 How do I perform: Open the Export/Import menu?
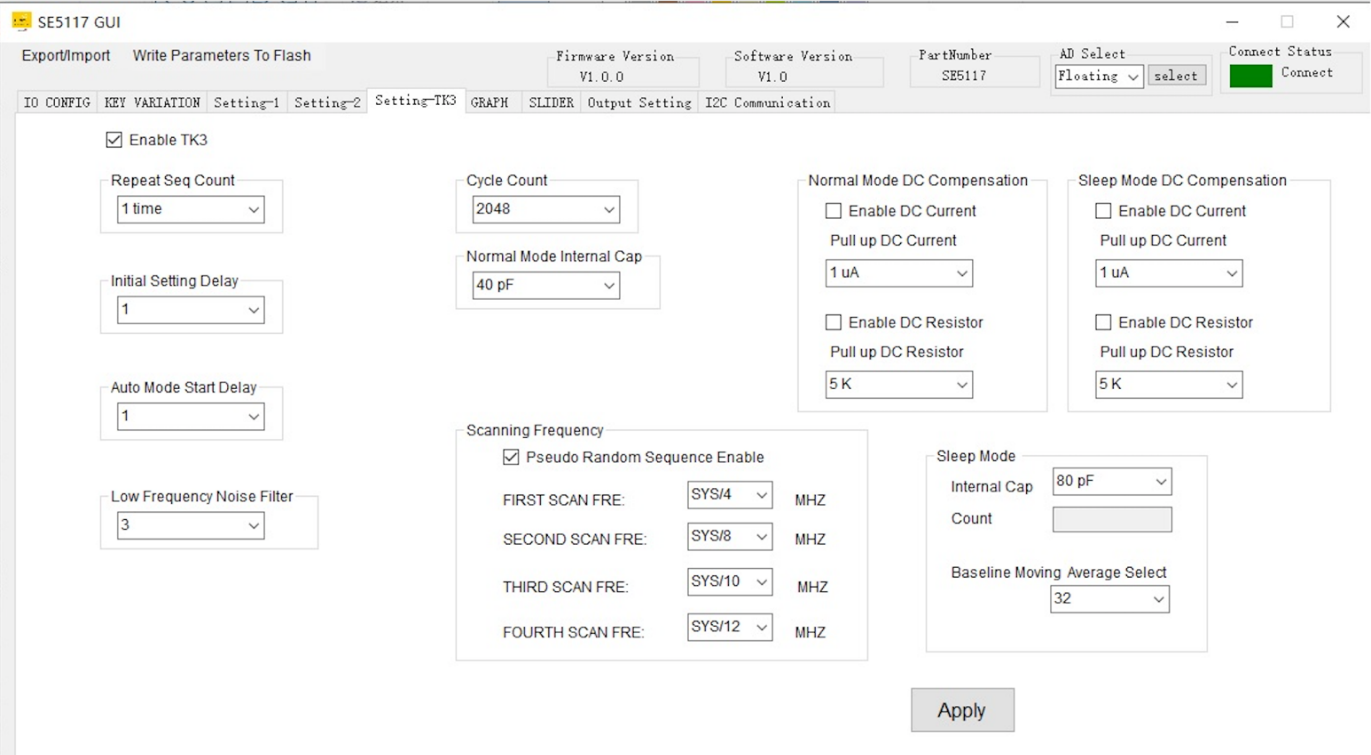66,56
